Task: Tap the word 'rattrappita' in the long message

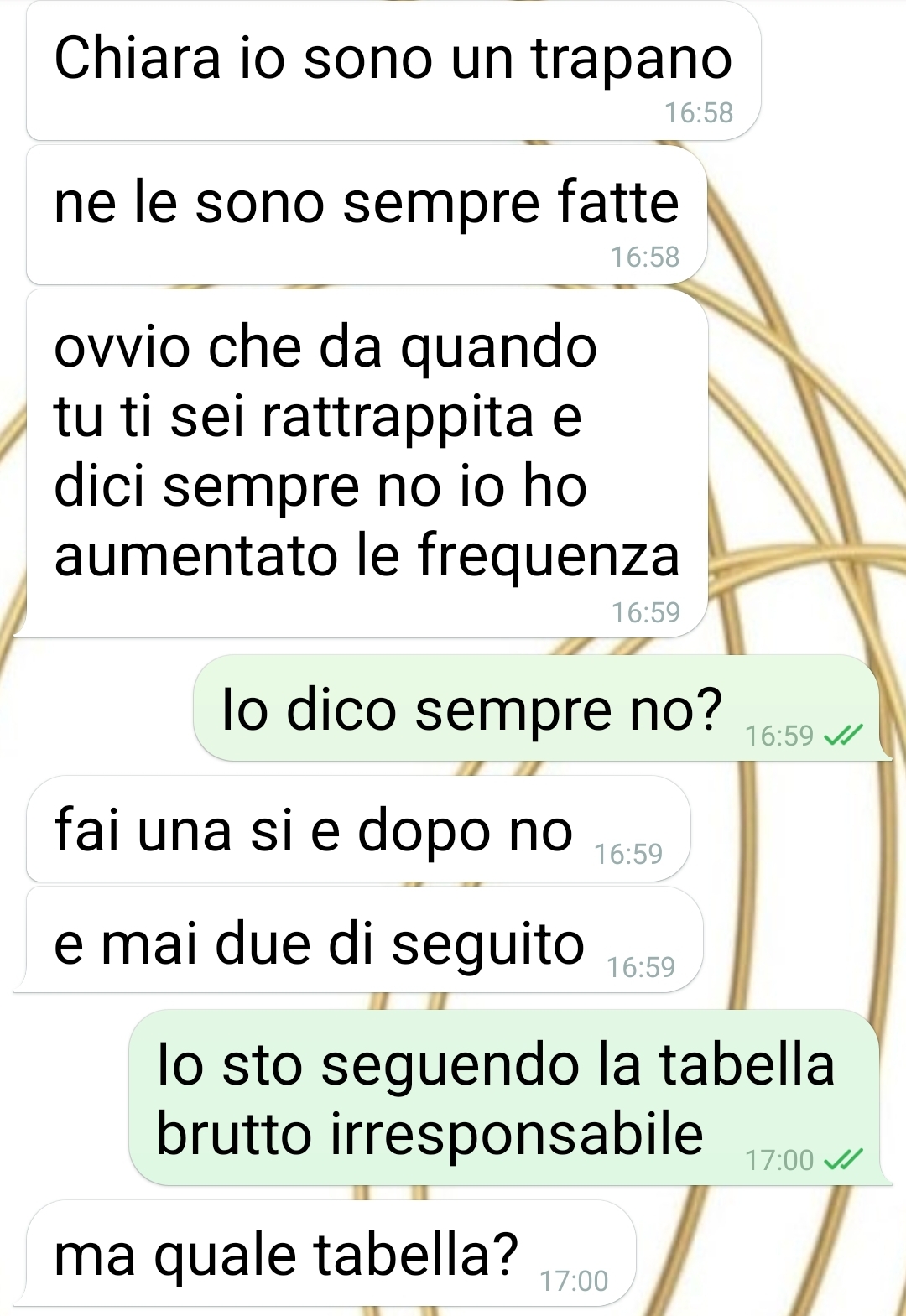Action: (x=398, y=417)
